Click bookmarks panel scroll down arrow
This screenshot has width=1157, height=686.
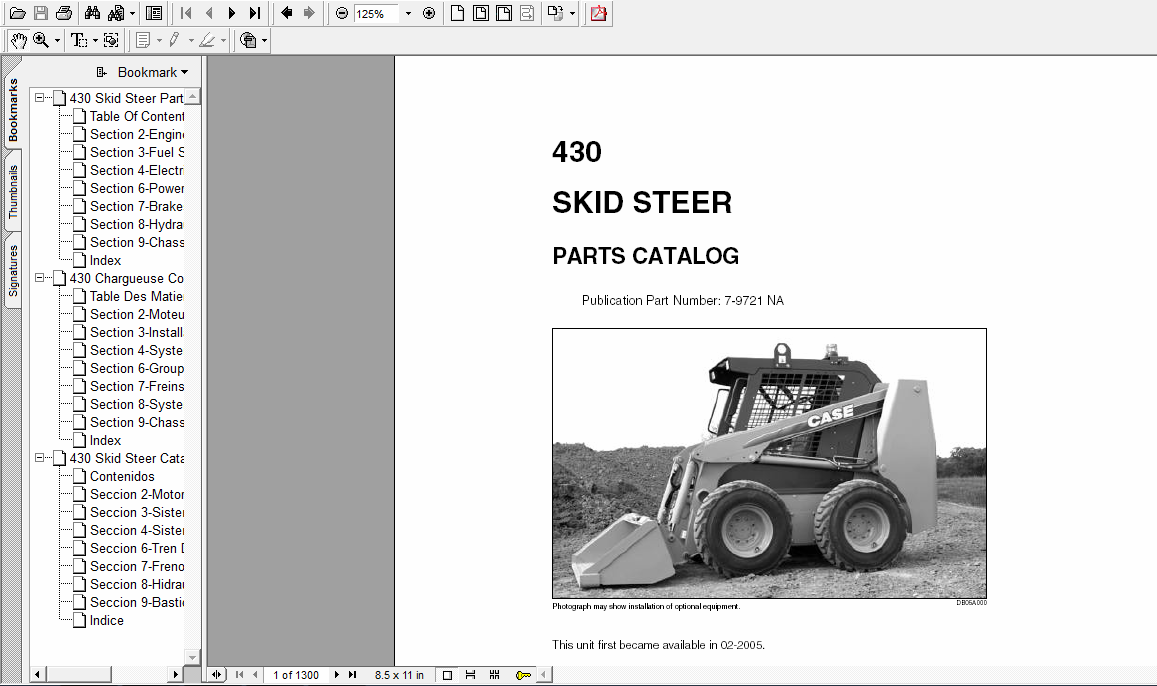[193, 656]
